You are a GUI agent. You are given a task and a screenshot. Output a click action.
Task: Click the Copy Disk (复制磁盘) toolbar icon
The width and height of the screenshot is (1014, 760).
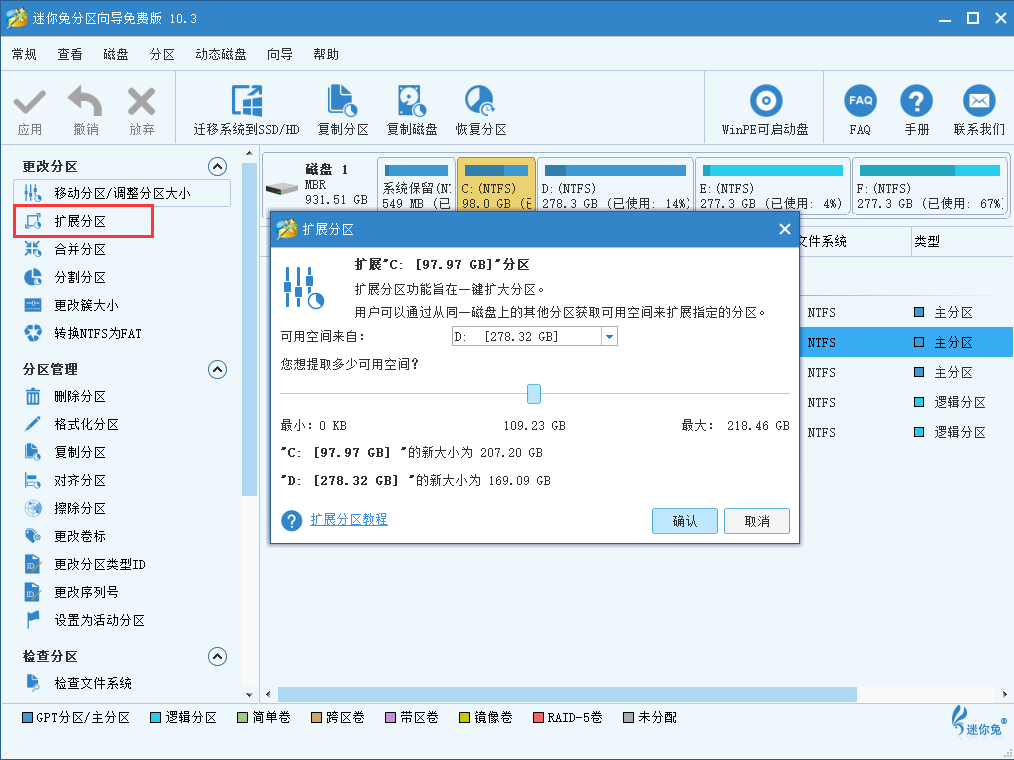(x=411, y=101)
